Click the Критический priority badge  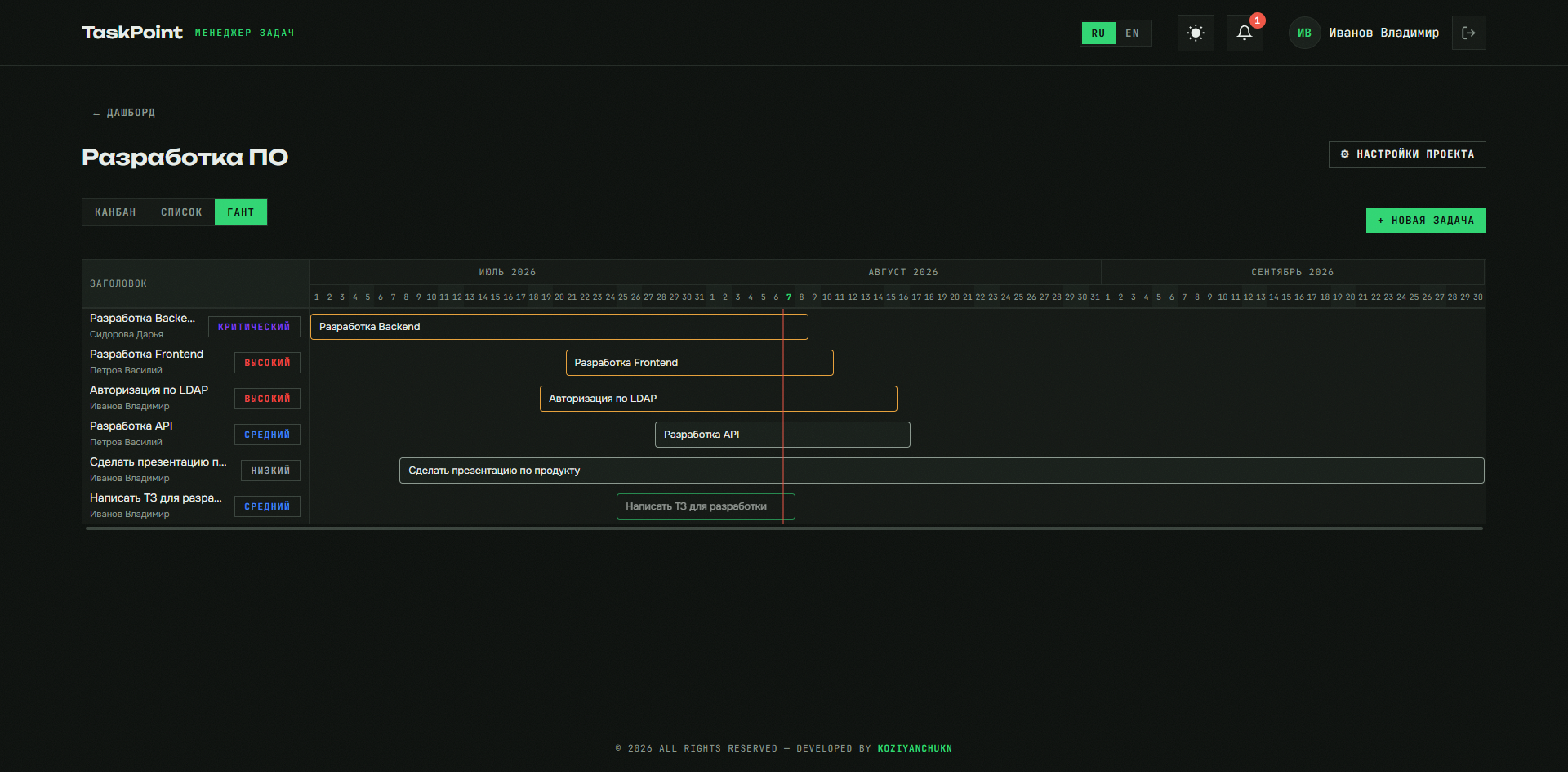(254, 327)
